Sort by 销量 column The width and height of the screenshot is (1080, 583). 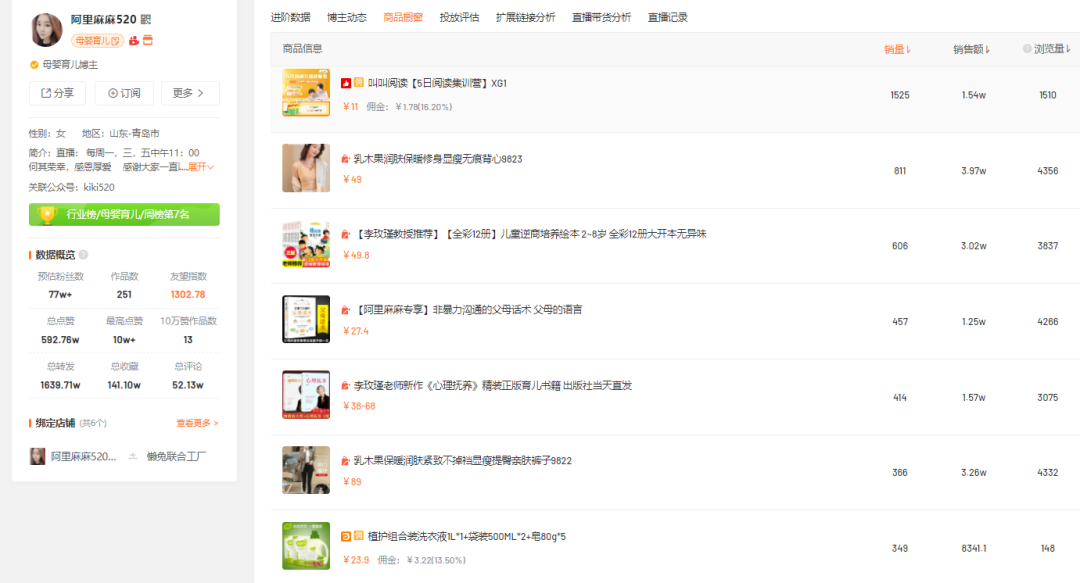(x=897, y=49)
